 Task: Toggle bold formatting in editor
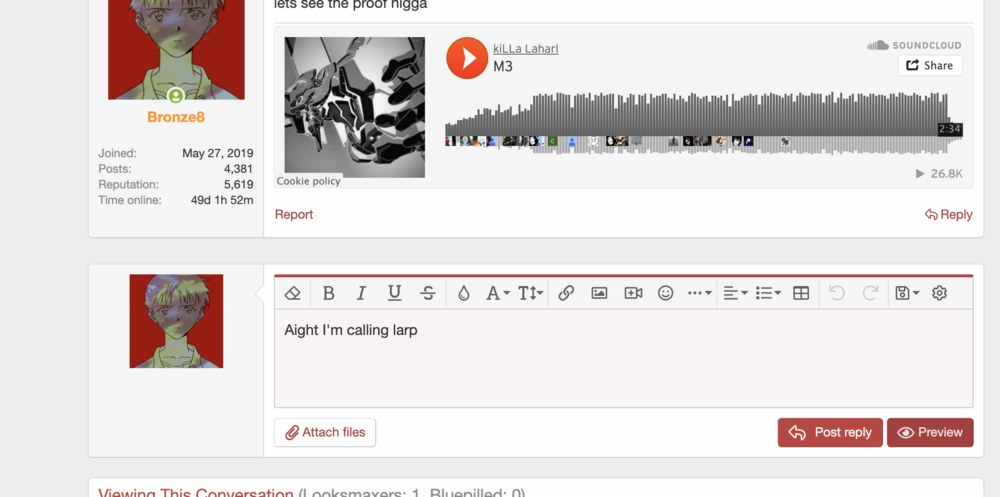coord(328,293)
